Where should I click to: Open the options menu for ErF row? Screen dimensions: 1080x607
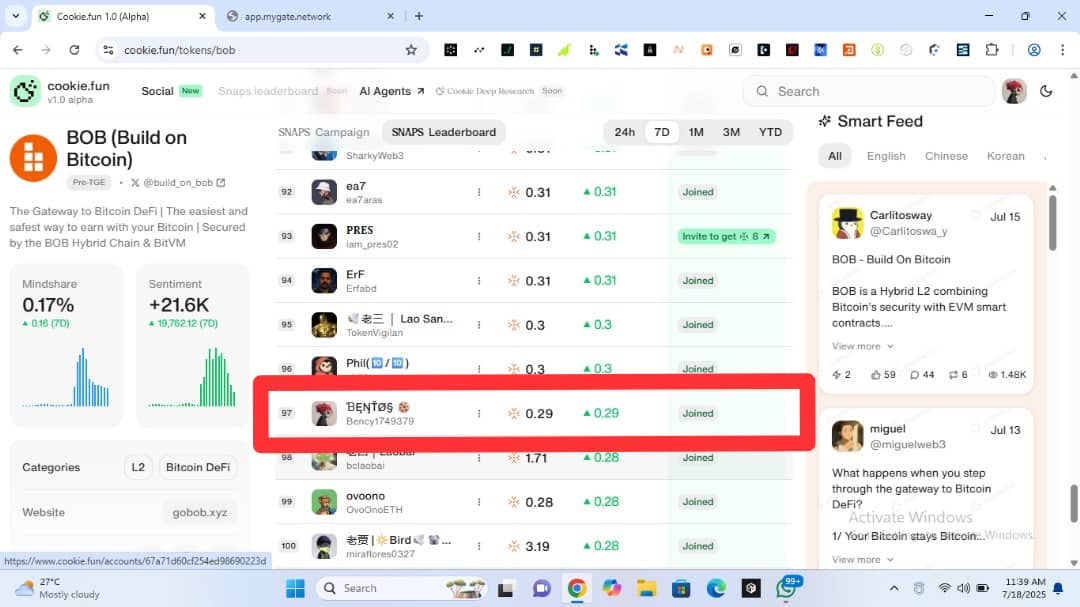479,280
